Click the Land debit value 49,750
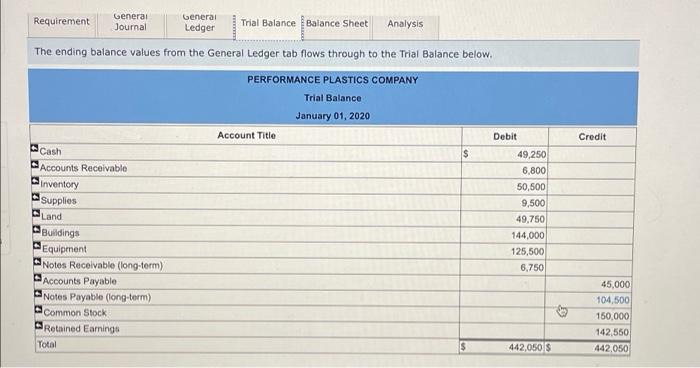Viewport: 700px width, 368px height. click(x=530, y=219)
